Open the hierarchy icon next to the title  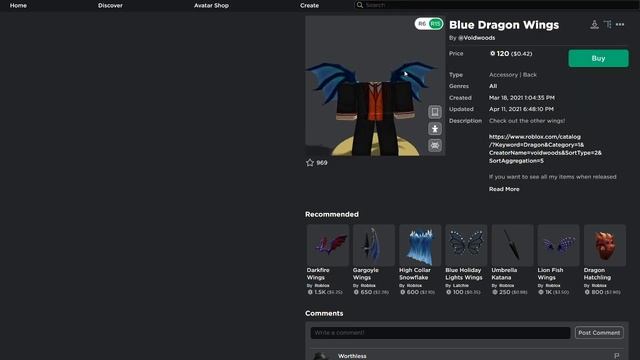click(x=607, y=24)
